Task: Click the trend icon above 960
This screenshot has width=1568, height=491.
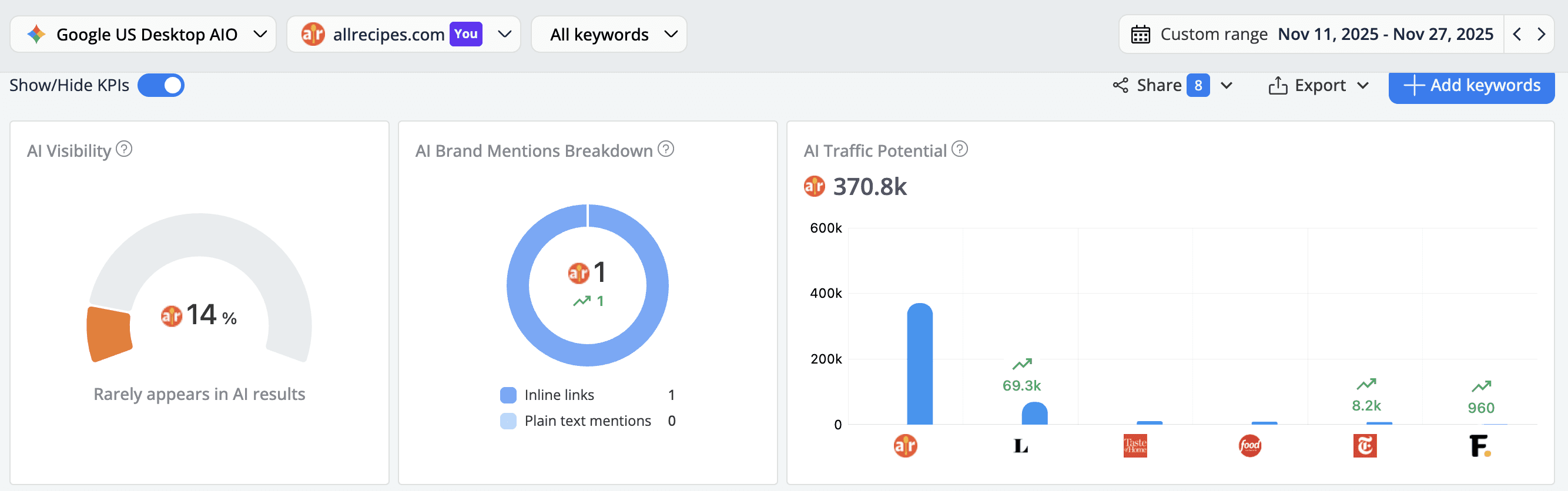Action: coord(1481,386)
